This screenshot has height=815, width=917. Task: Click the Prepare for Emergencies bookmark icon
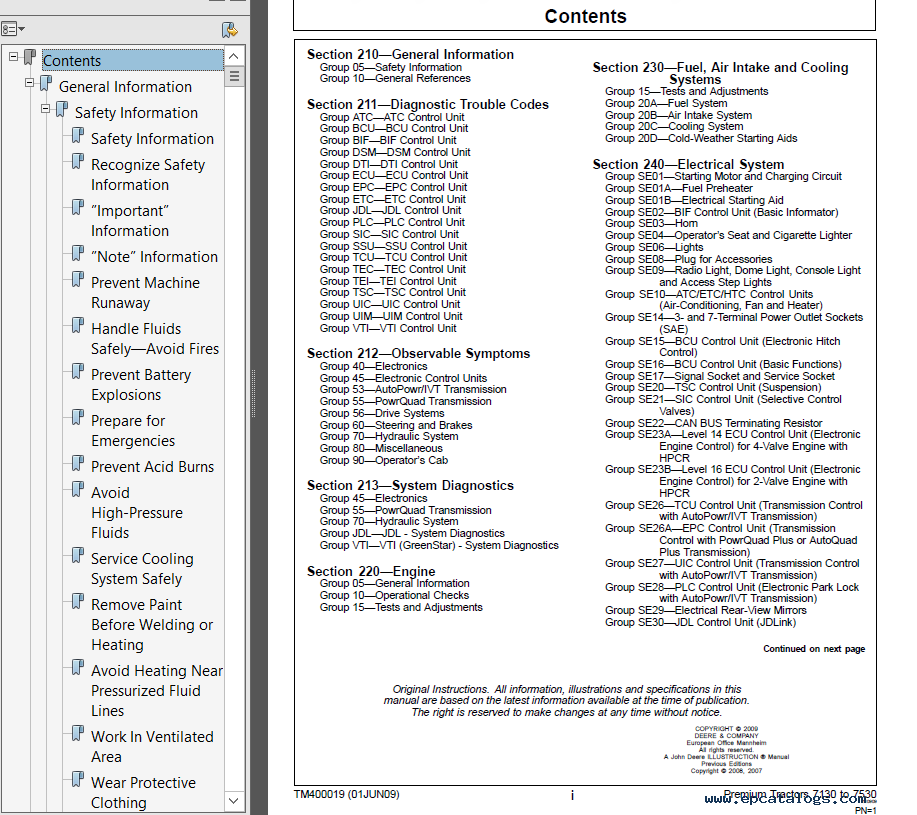[77, 417]
